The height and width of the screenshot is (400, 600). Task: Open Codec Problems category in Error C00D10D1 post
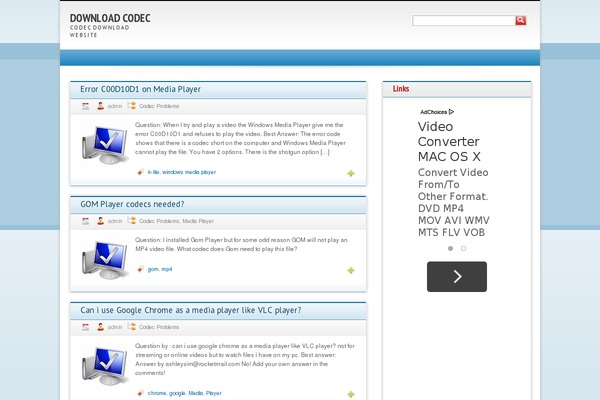[x=159, y=106]
